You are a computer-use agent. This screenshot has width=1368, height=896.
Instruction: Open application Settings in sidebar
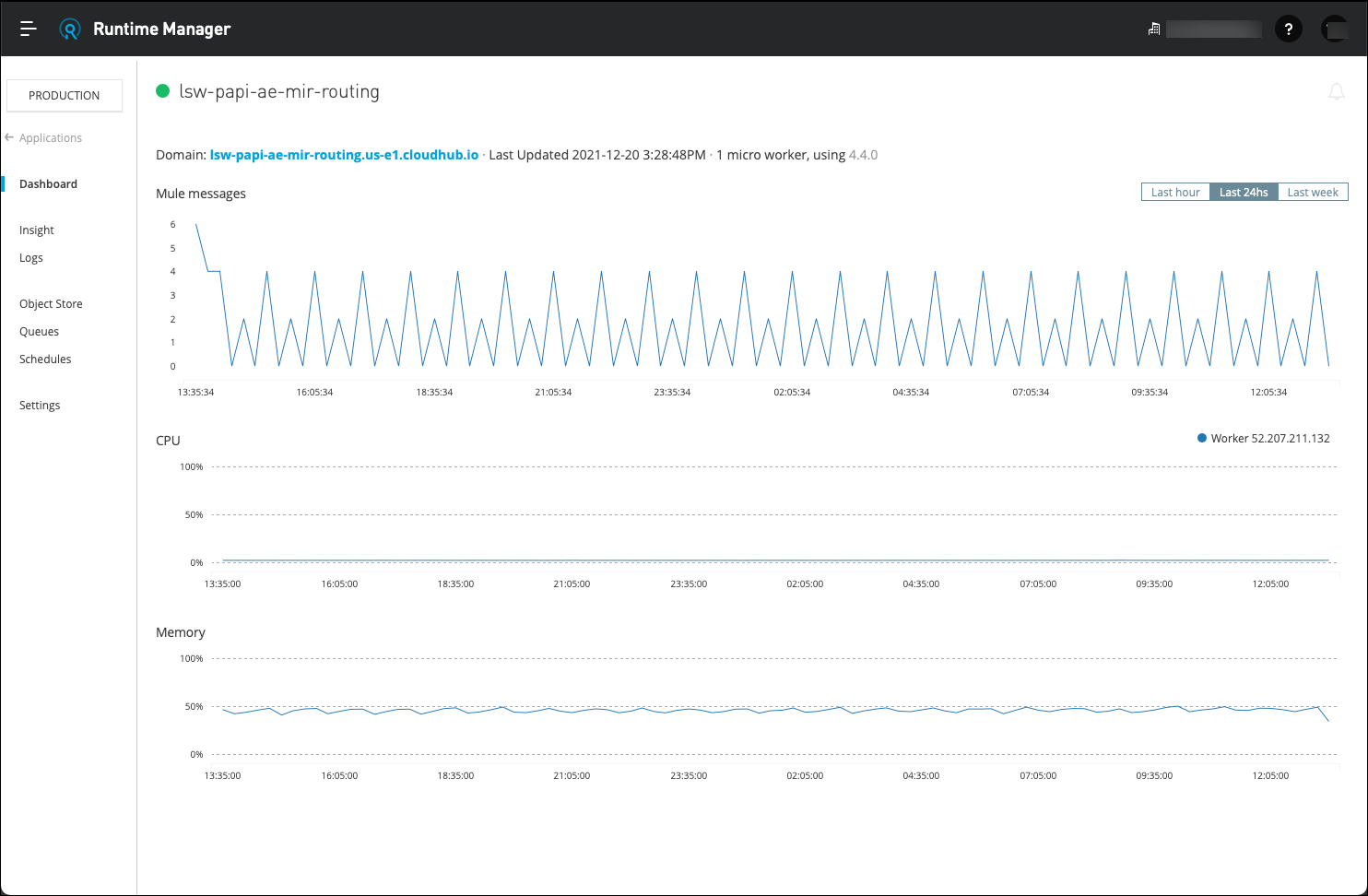pyautogui.click(x=40, y=405)
